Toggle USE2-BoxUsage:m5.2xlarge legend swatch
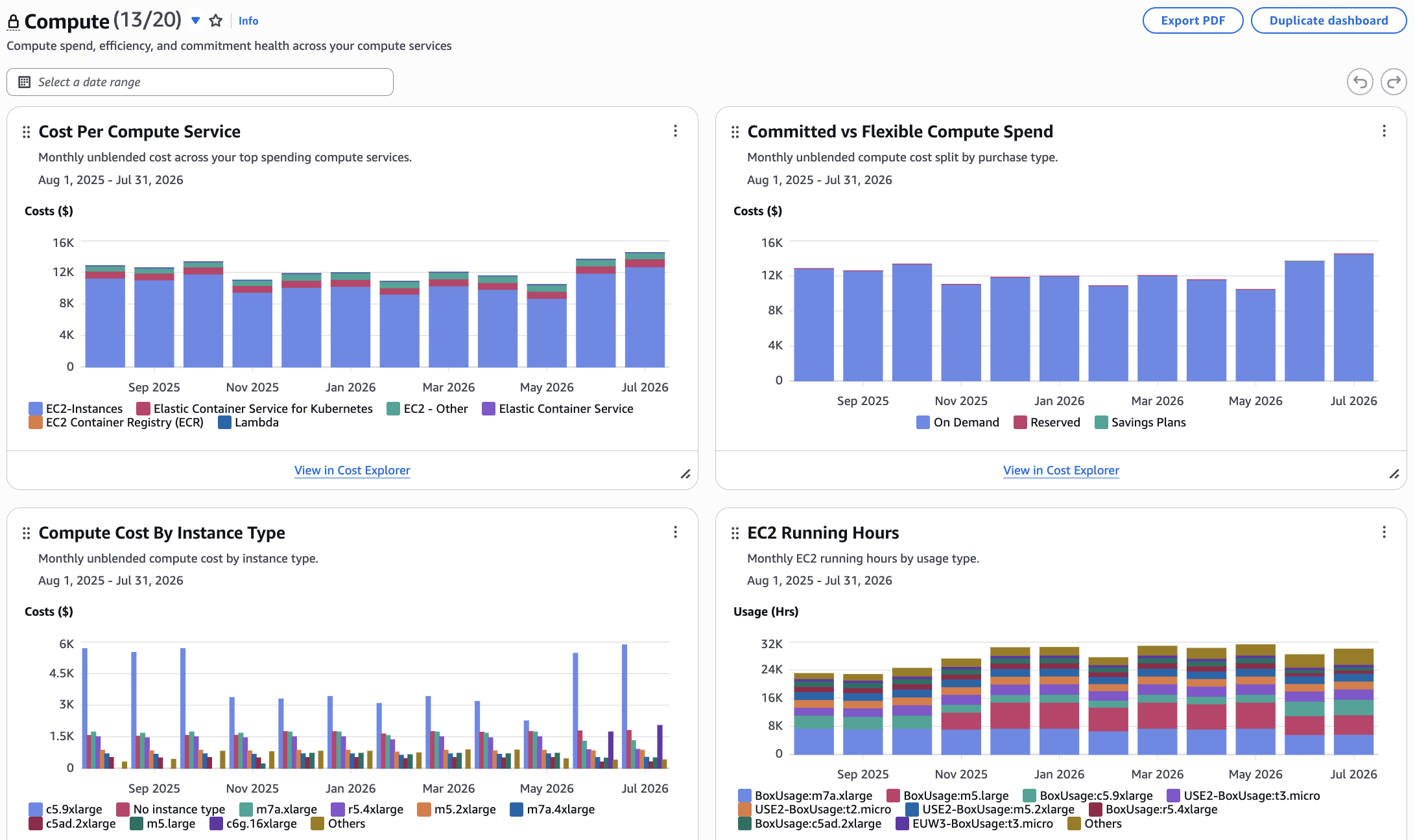 [912, 809]
